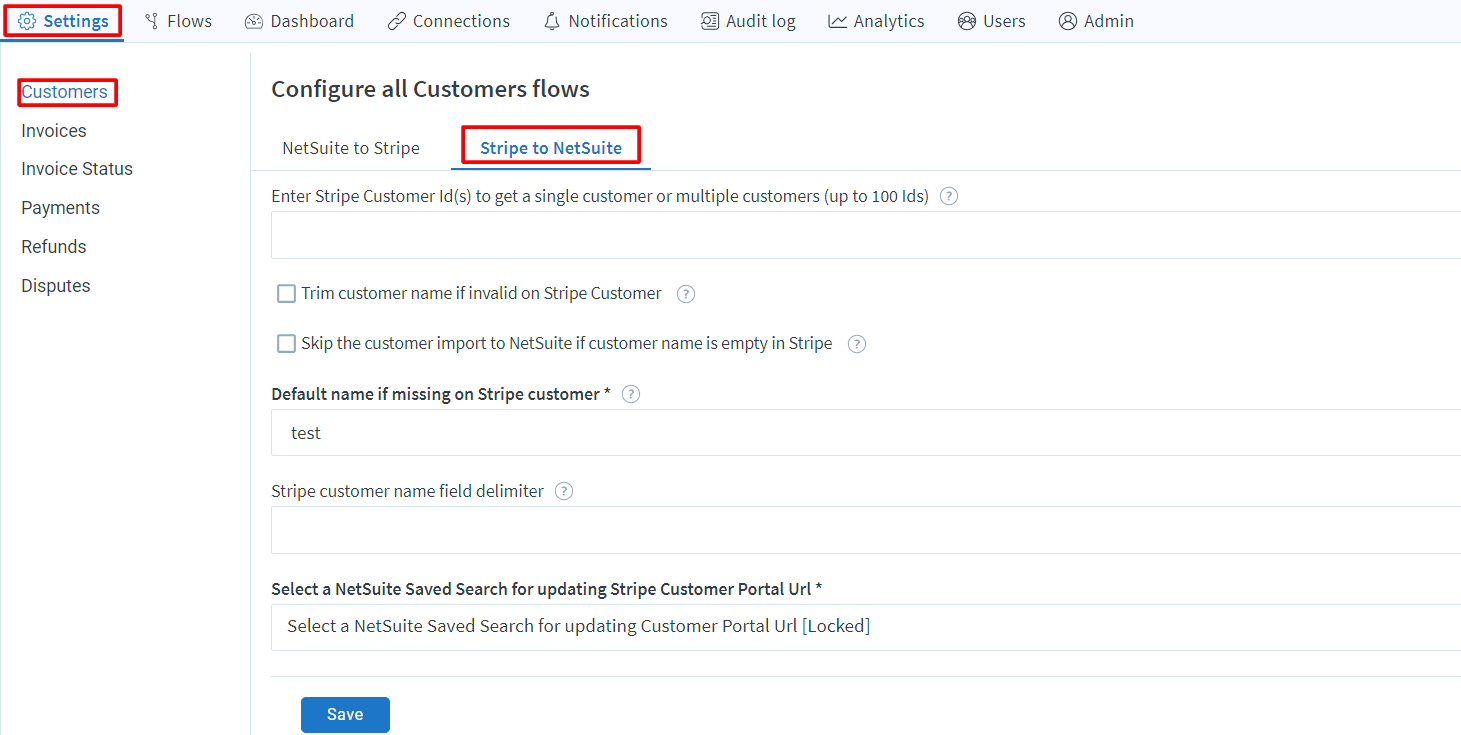Image resolution: width=1461 pixels, height=735 pixels.
Task: Click the Dashboard gauge icon
Action: coord(254,21)
